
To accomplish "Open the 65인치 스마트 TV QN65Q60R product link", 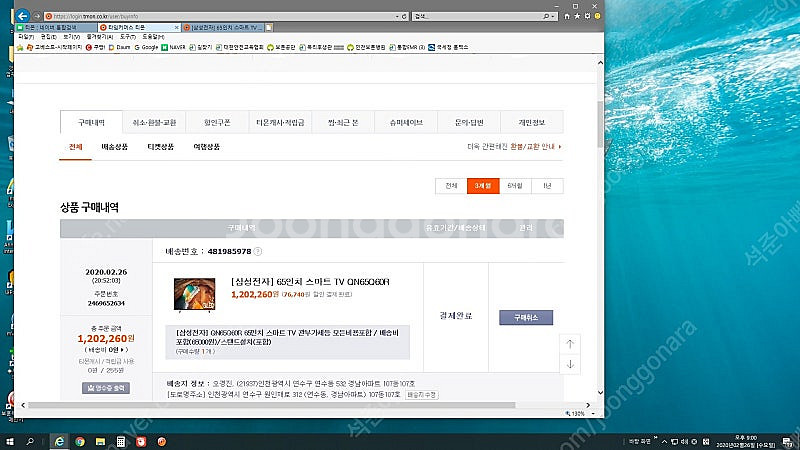I will point(310,282).
